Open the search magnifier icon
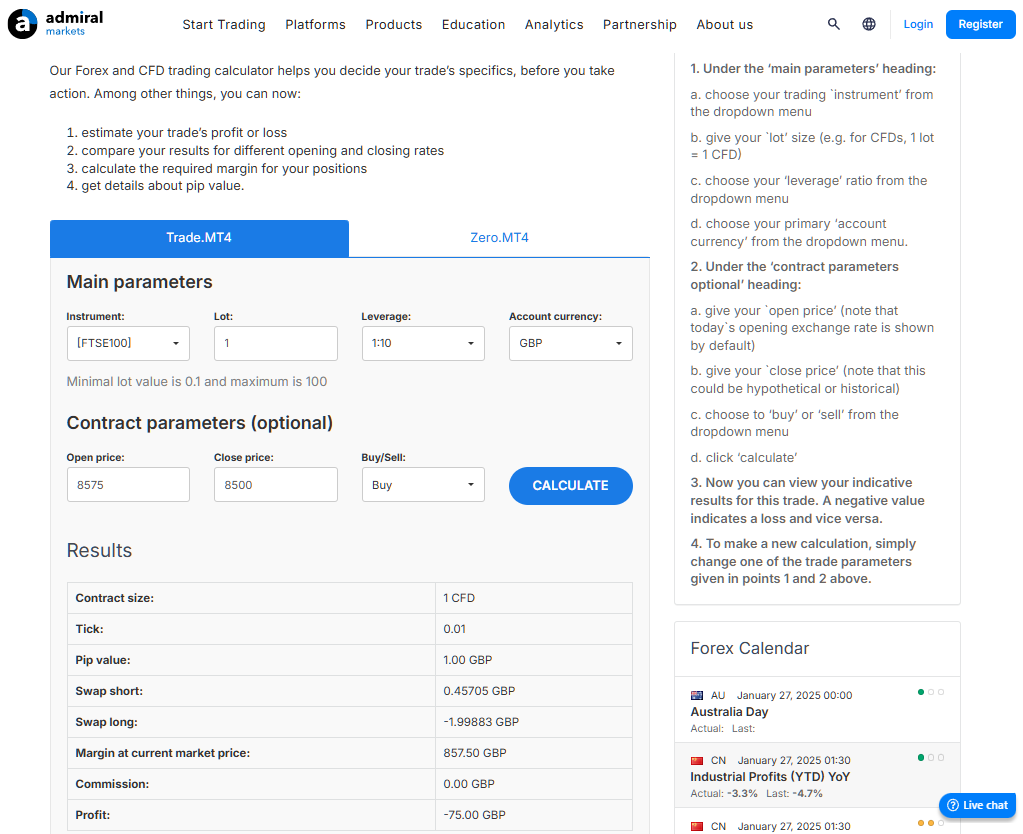 [833, 24]
